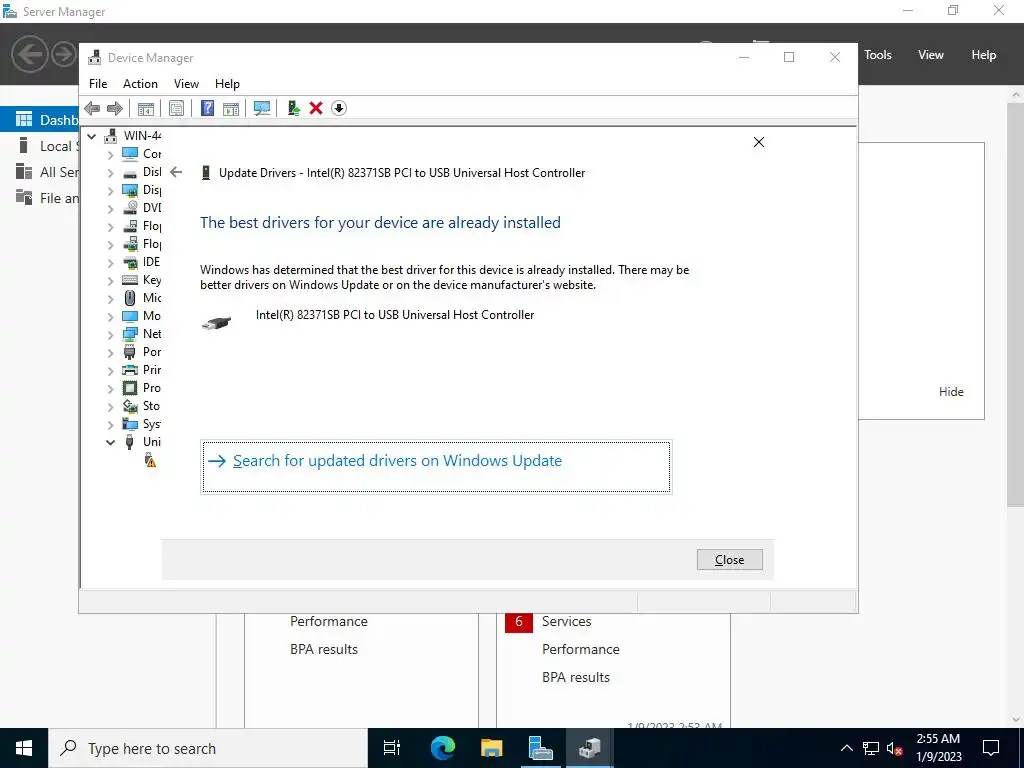Select the Processors category icon
This screenshot has height=768, width=1024.
[130, 388]
